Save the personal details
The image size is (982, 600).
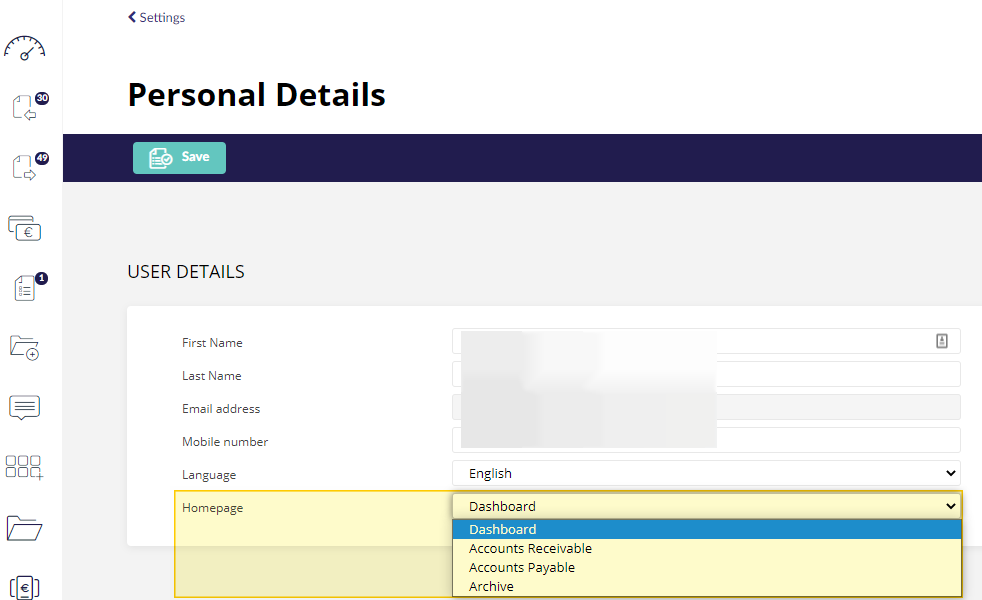pyautogui.click(x=179, y=158)
